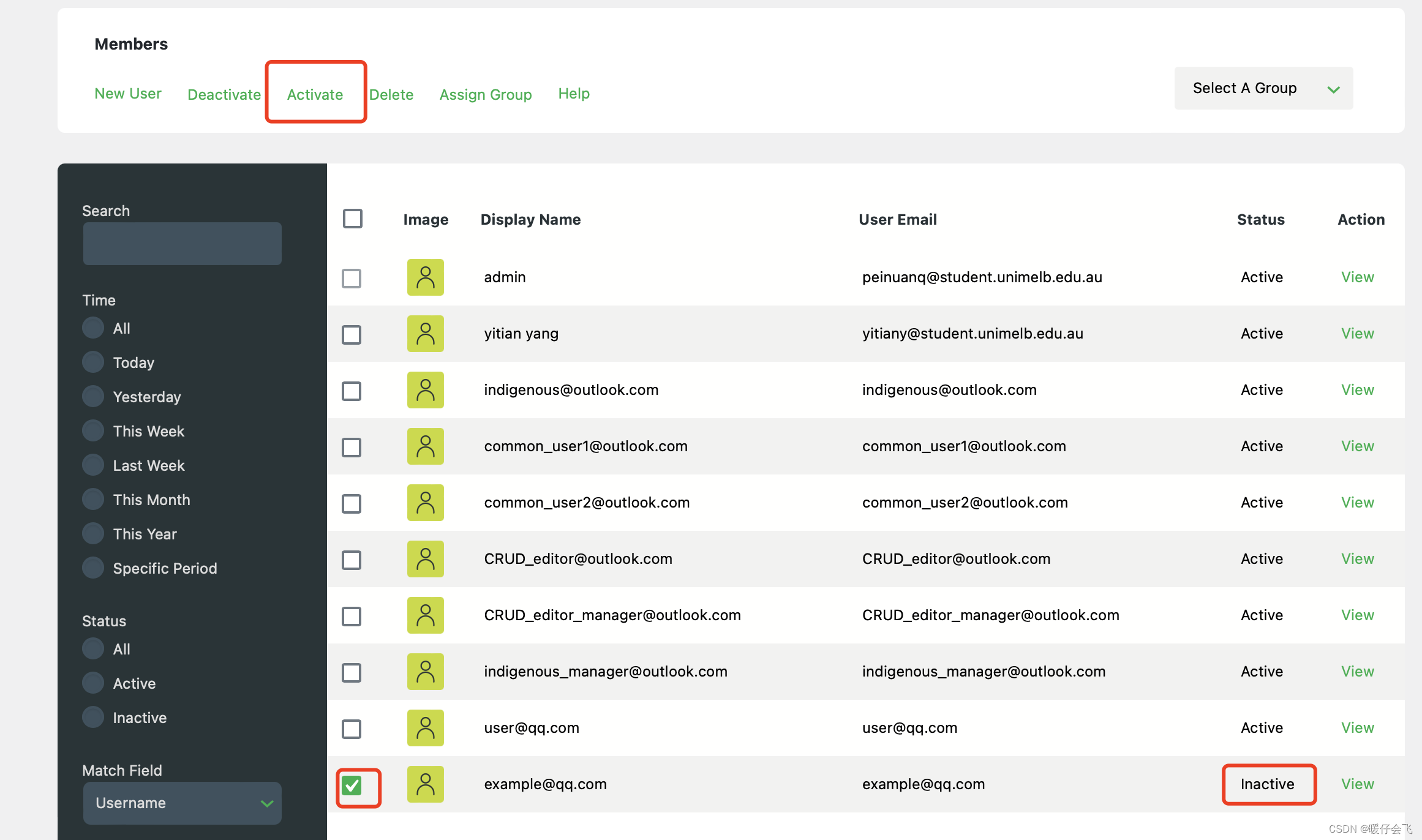Screen dimensions: 1422x840
Task: Expand the Username match field dropdown
Action: click(182, 803)
